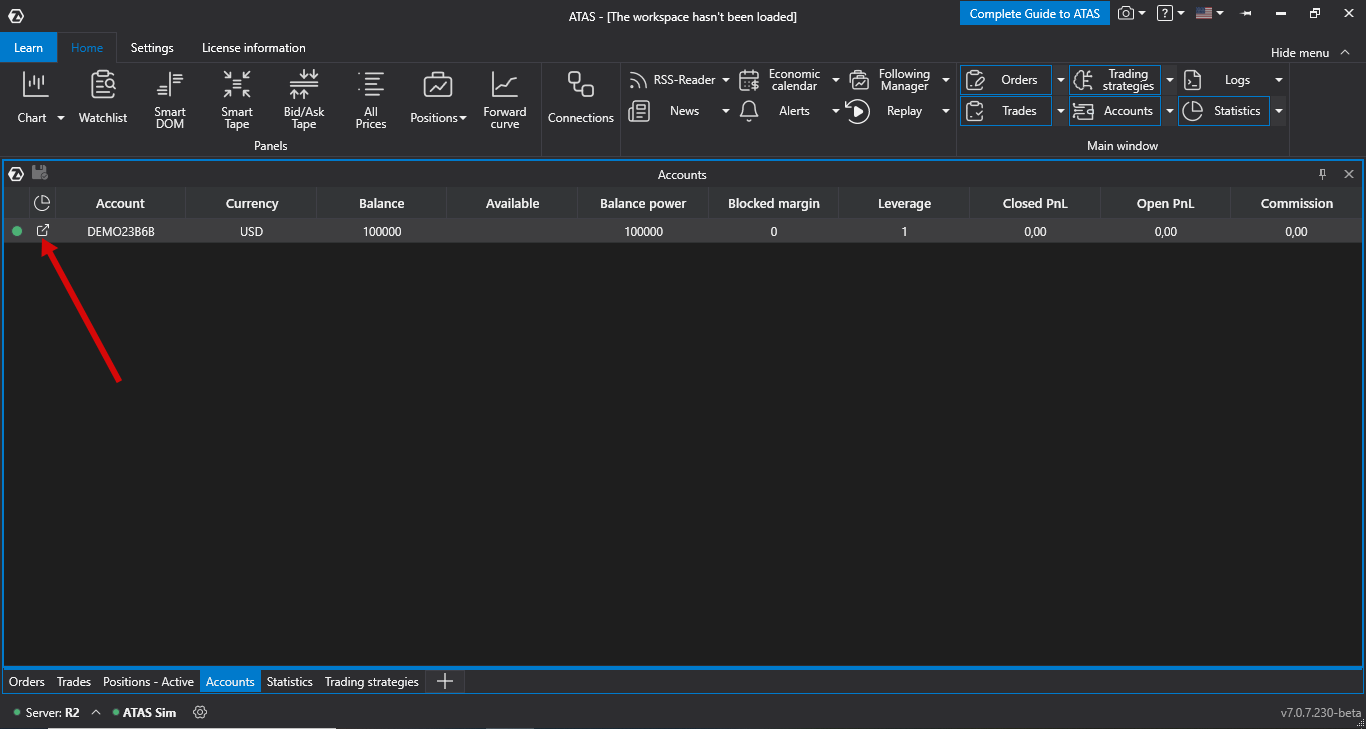Switch to the bottom Orders tab
The image size is (1366, 729).
(x=27, y=682)
